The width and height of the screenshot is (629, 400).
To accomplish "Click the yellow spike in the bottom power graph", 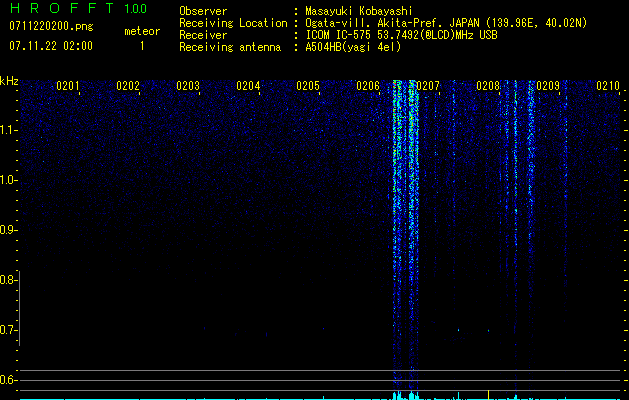I will coord(488,394).
